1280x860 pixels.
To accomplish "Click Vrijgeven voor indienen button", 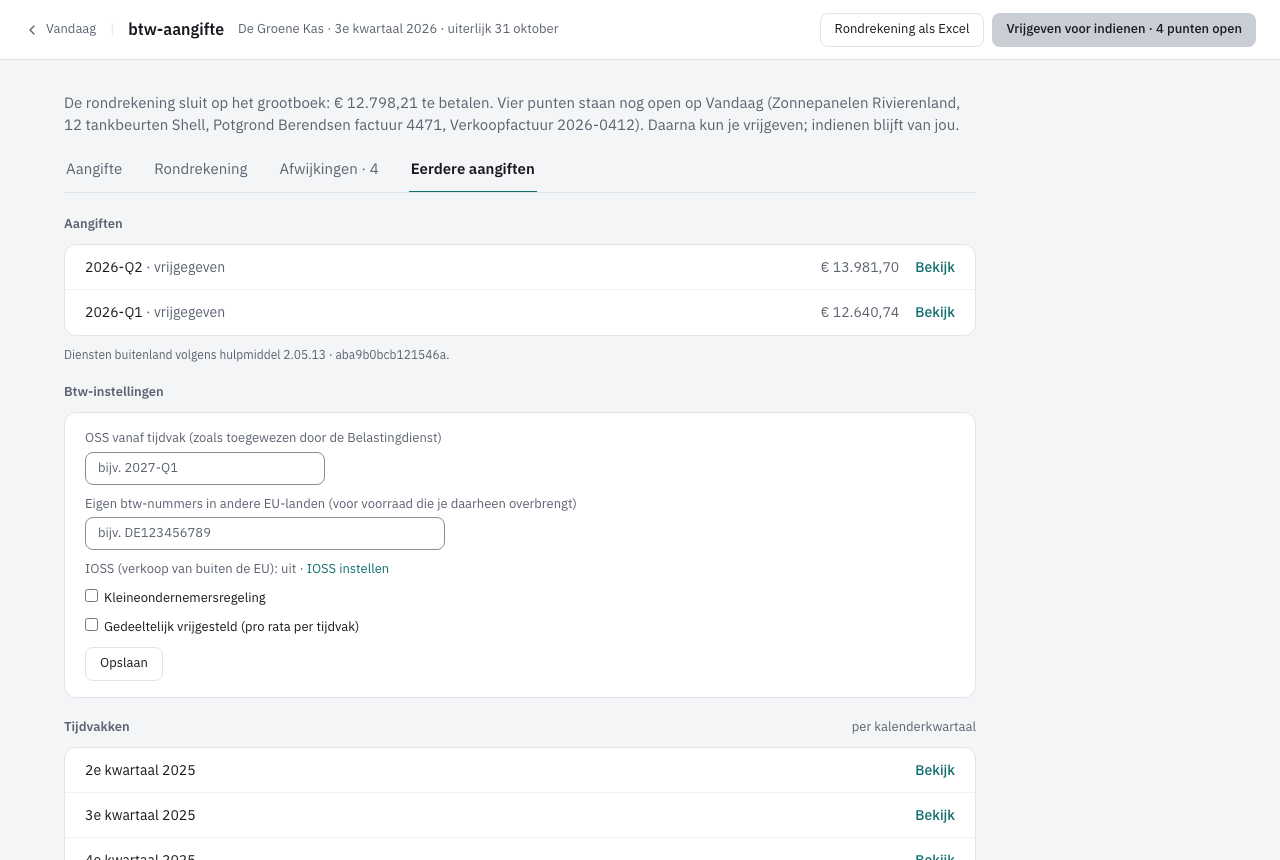I will pyautogui.click(x=1124, y=30).
